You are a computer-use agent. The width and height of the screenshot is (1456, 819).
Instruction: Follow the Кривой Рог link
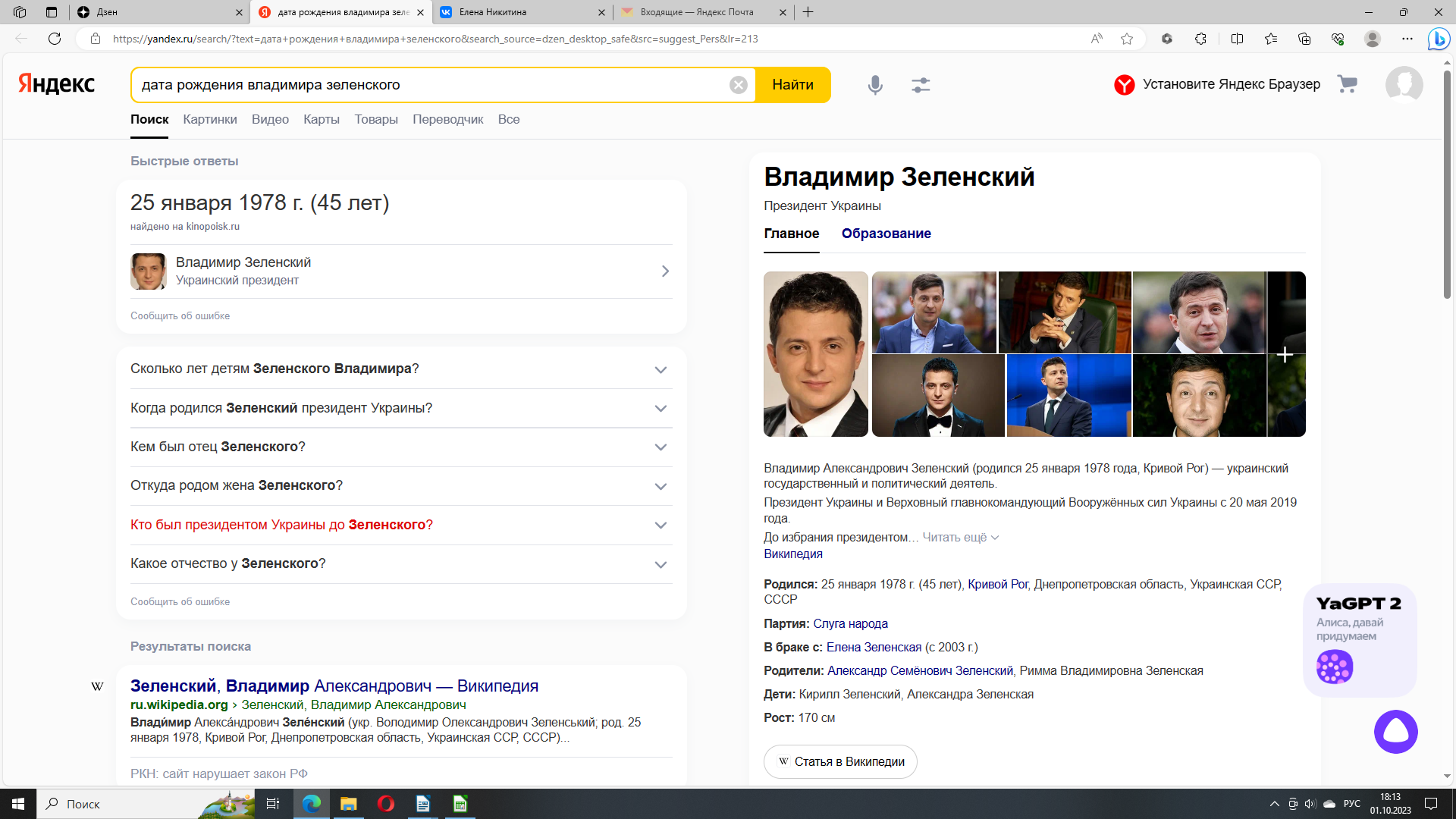[x=998, y=585]
